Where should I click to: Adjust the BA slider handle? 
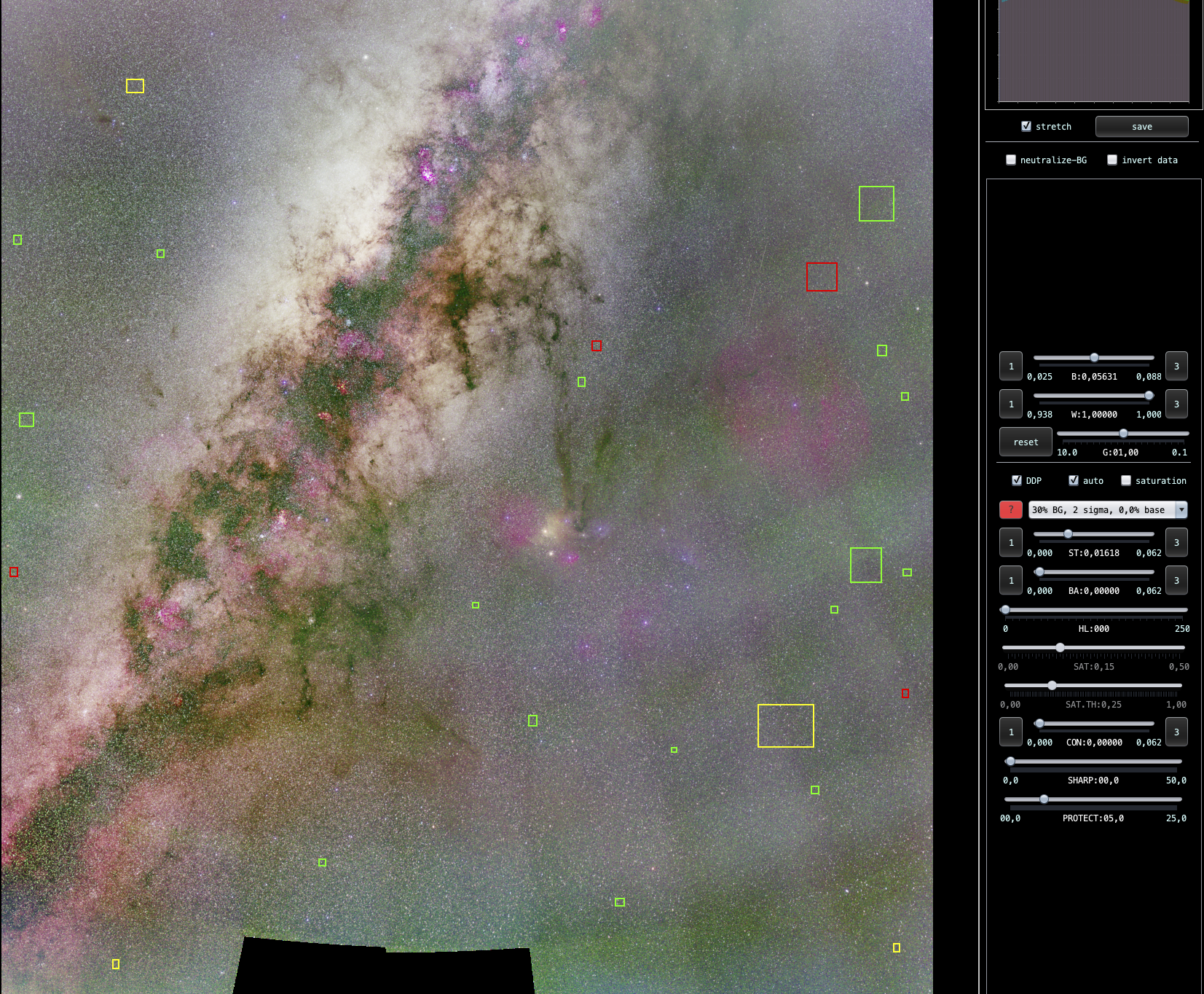pyautogui.click(x=1039, y=572)
